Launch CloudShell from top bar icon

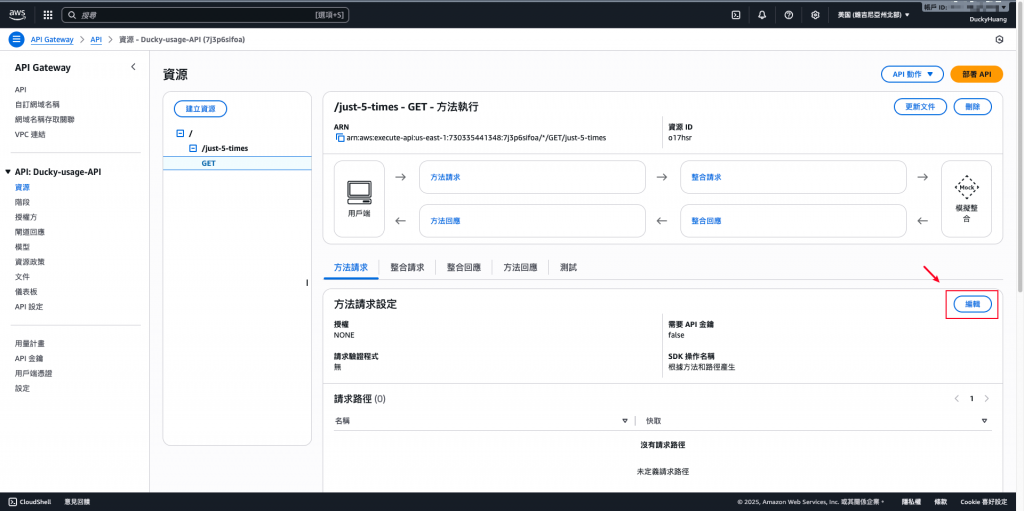[735, 15]
